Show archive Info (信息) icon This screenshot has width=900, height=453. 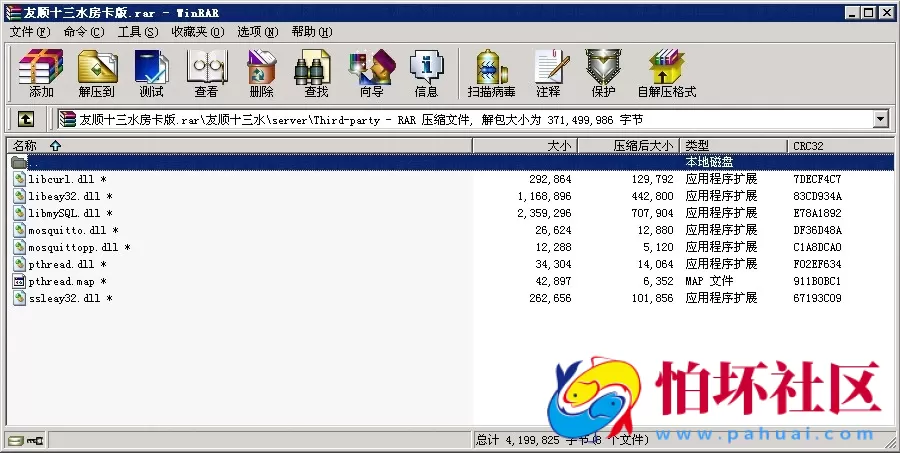pyautogui.click(x=426, y=73)
